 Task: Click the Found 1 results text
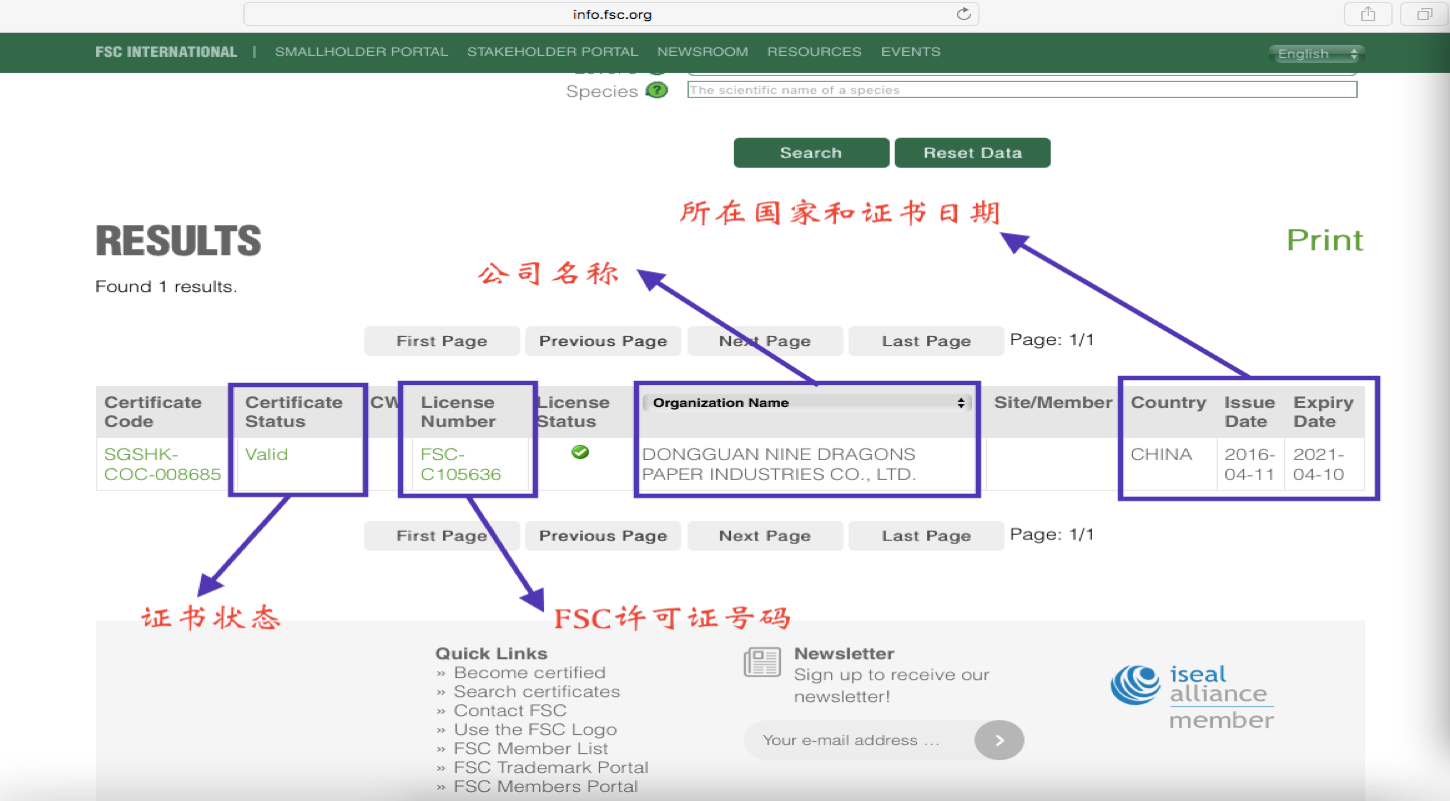(x=166, y=287)
